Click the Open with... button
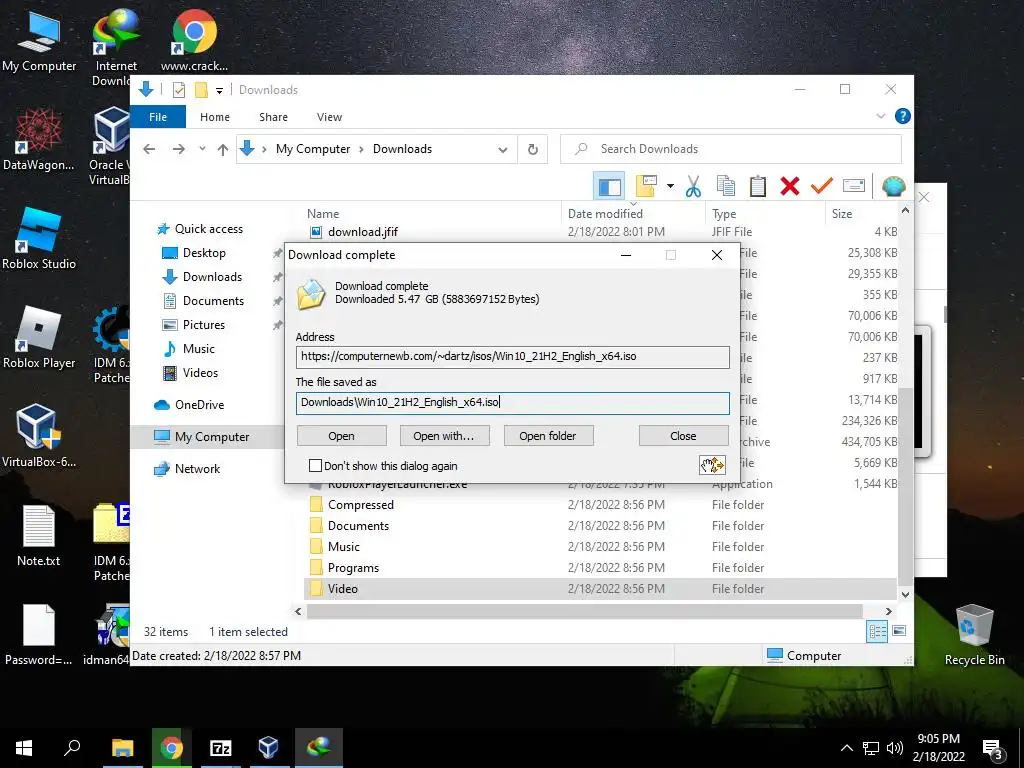Viewport: 1024px width, 768px height. pos(443,436)
